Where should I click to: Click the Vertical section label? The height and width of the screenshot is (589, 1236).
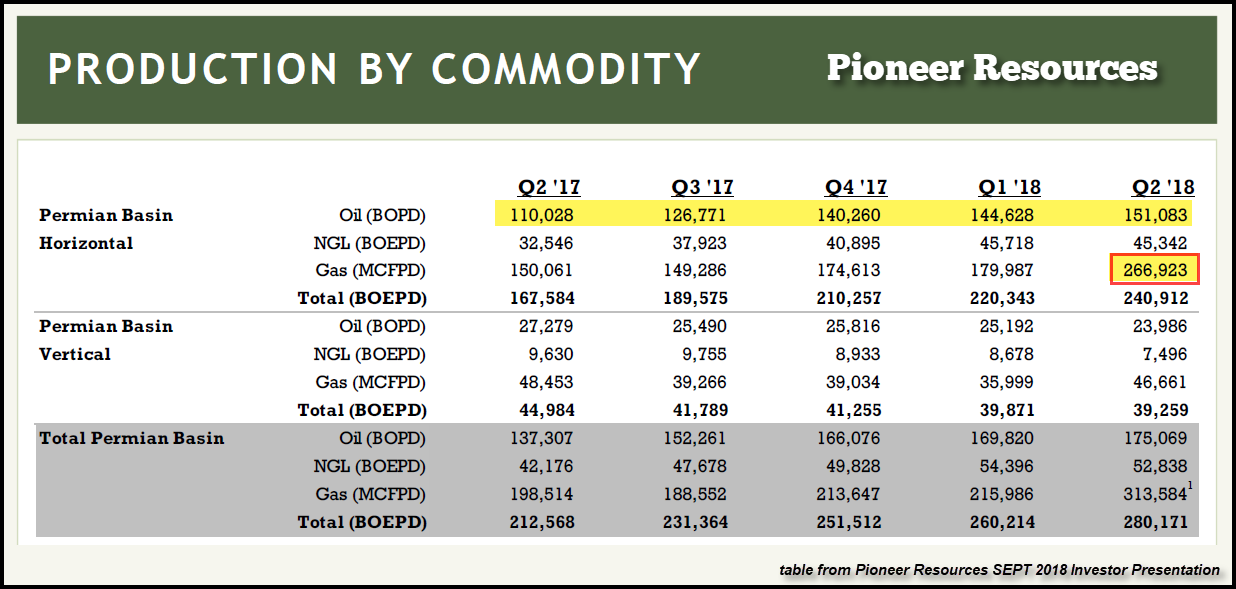[x=75, y=354]
